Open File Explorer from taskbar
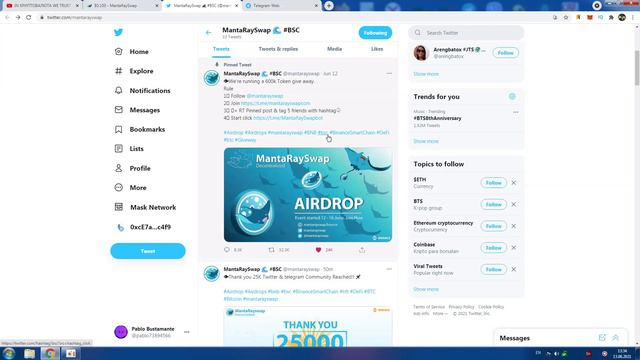The image size is (640, 360). tap(29, 353)
